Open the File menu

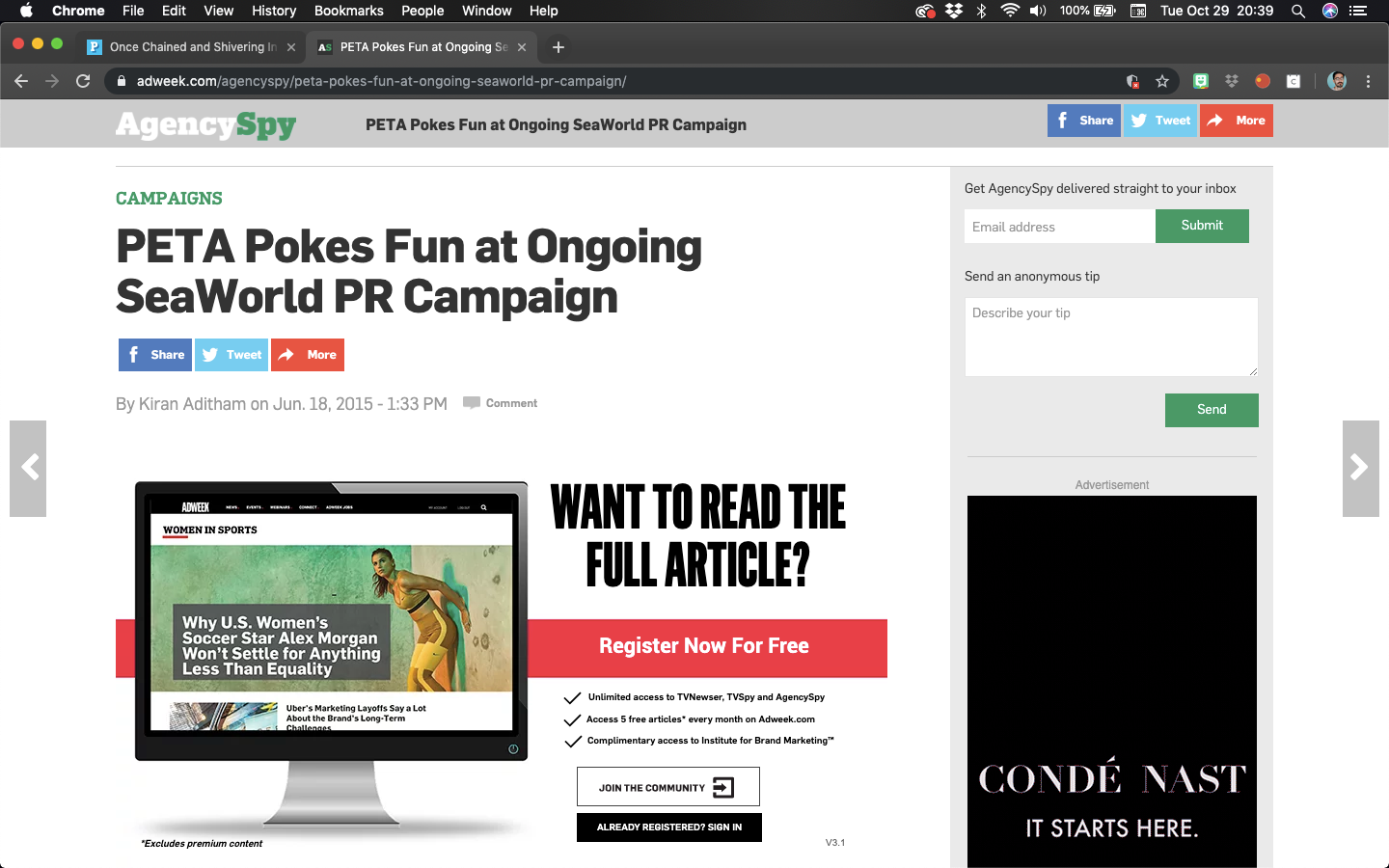(x=133, y=11)
